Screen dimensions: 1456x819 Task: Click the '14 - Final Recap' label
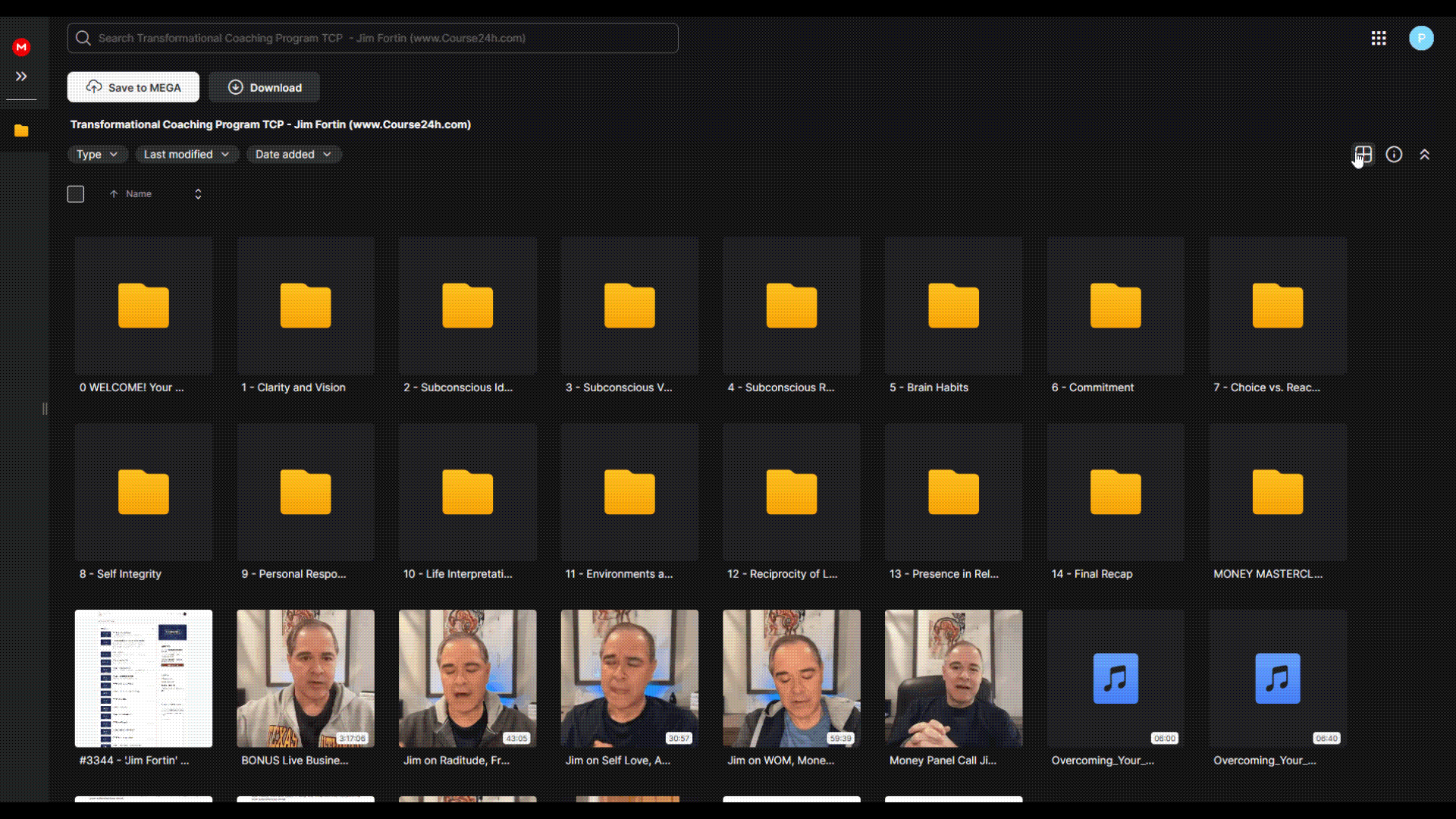coord(1092,574)
